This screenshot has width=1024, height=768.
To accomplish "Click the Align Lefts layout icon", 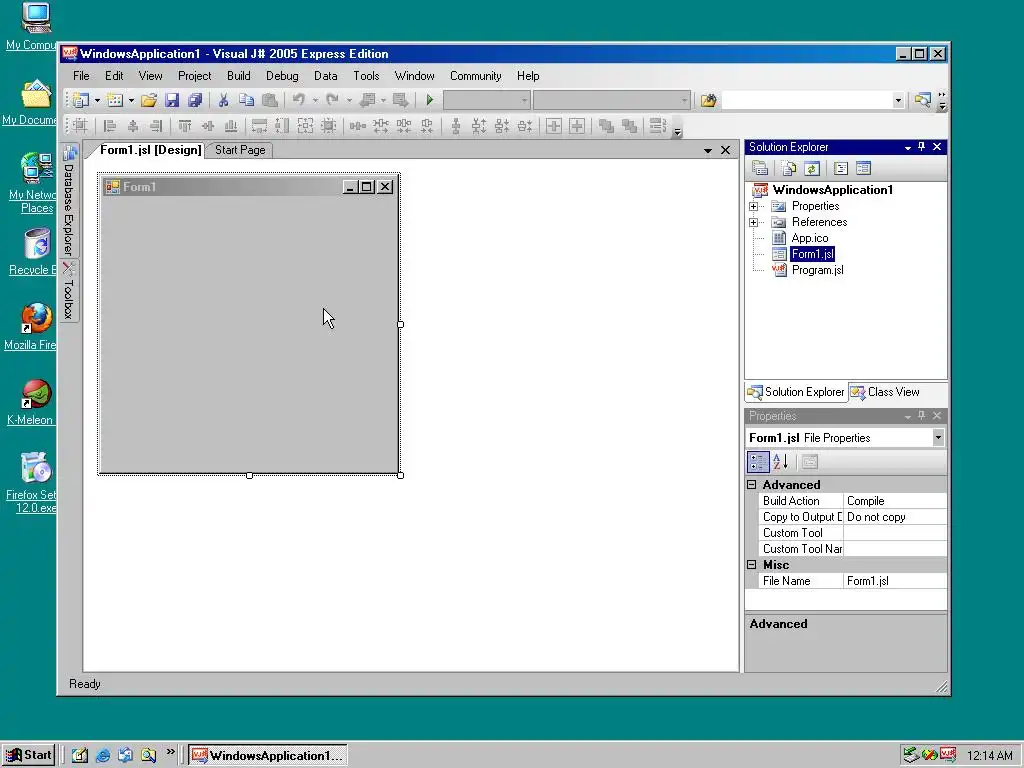I will click(x=110, y=125).
